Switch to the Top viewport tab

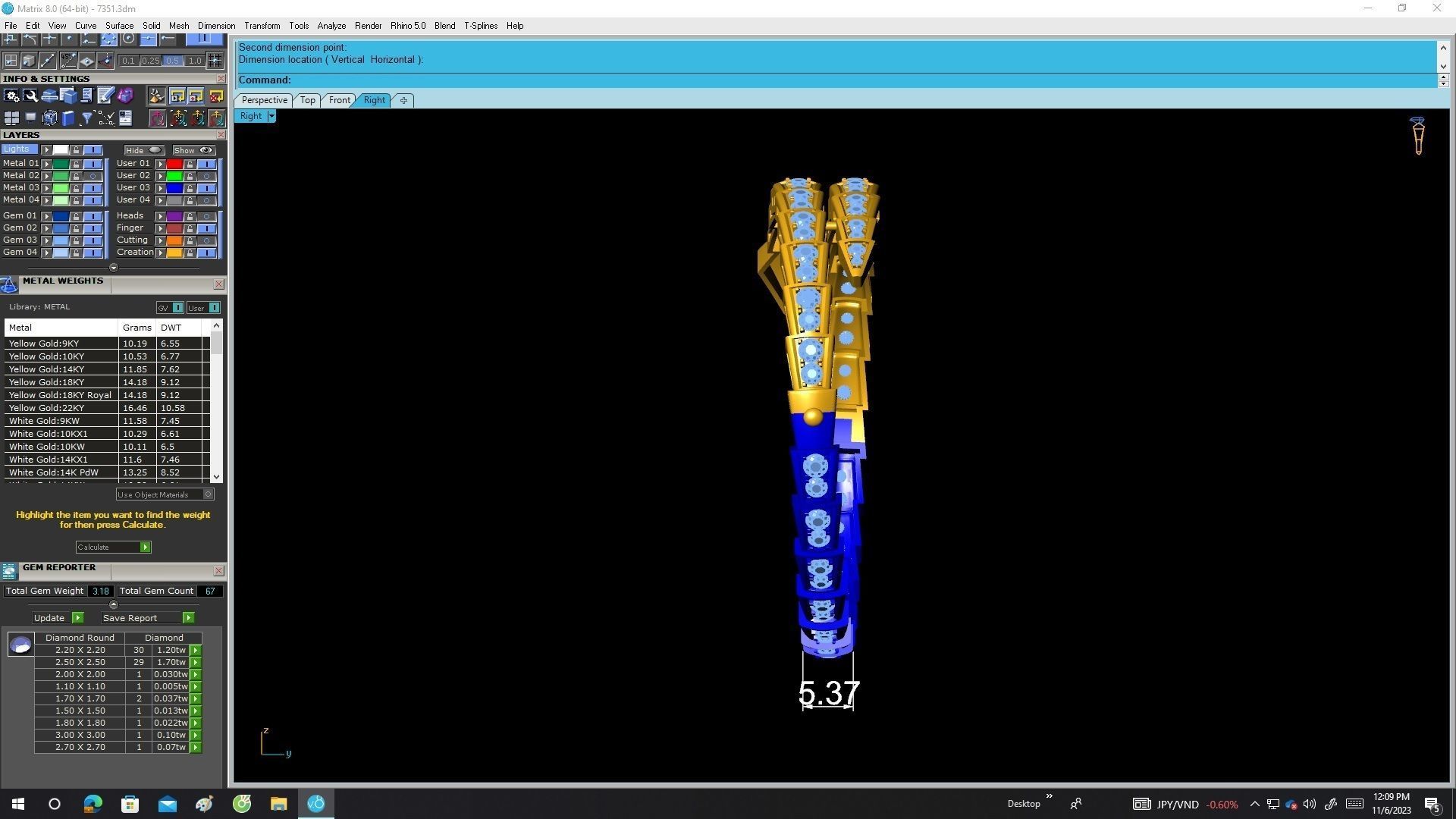(x=307, y=100)
